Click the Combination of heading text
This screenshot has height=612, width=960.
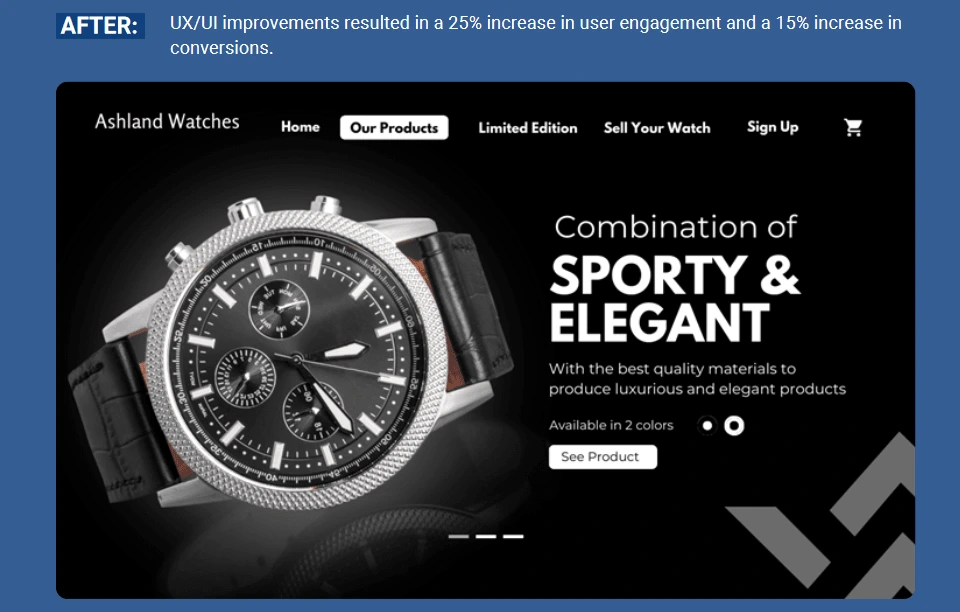click(675, 227)
